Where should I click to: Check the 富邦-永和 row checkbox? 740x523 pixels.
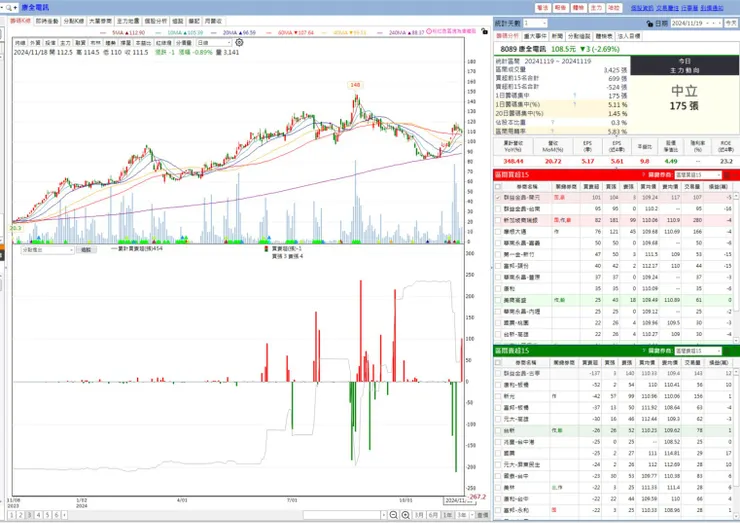(498, 510)
